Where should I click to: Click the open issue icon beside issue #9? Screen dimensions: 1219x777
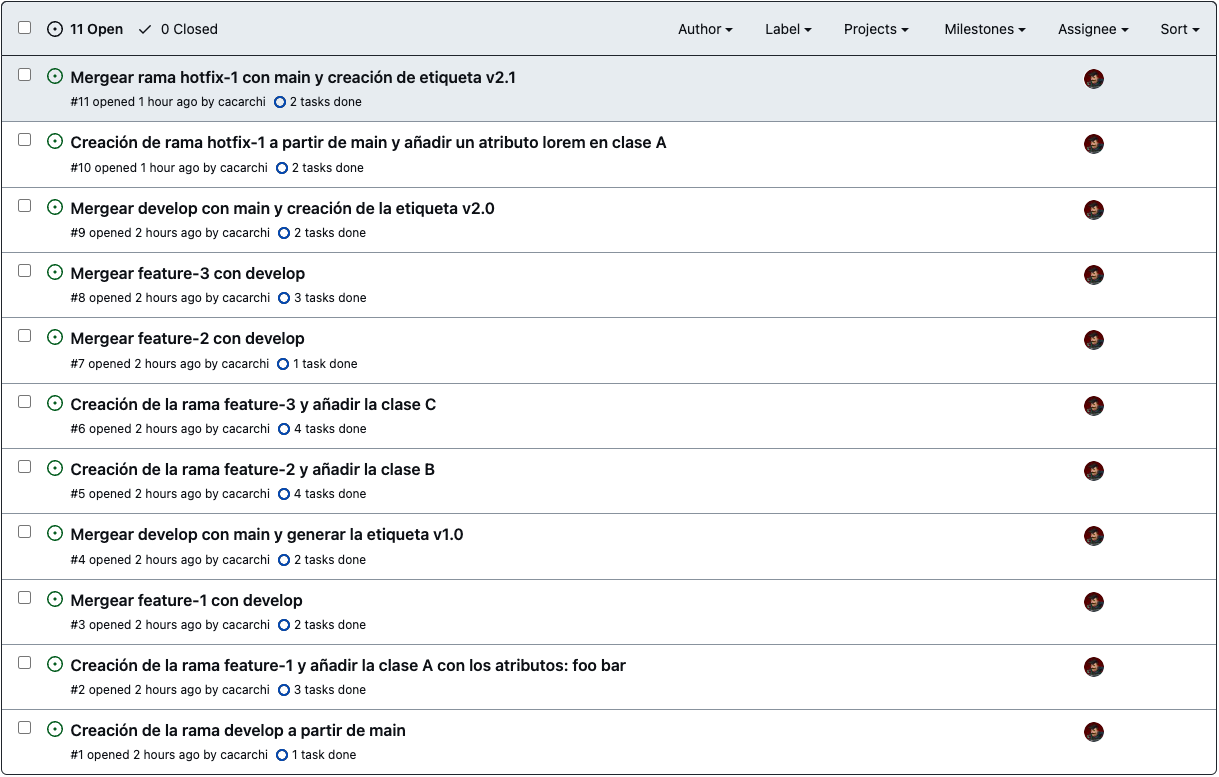coord(55,207)
